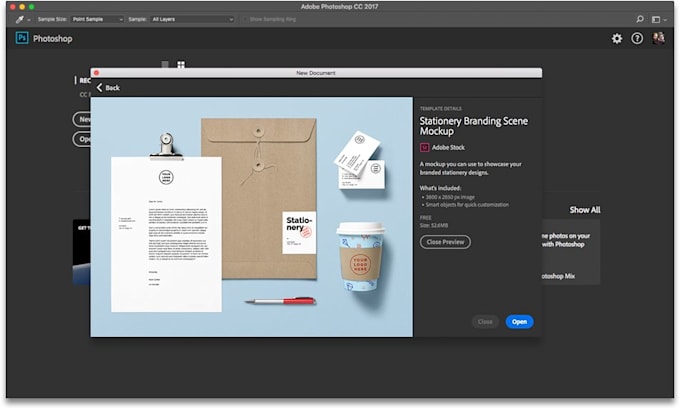Click the Adobe Stock link icon
Image resolution: width=680 pixels, height=409 pixels.
(424, 147)
